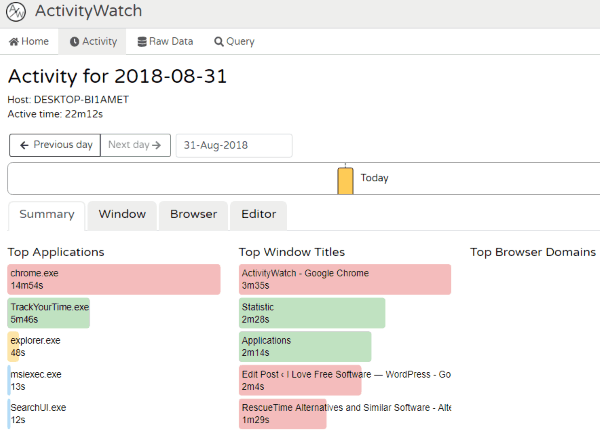Click the ActivityWatch title text
Viewport: 600px width, 432px height.
[x=88, y=11]
